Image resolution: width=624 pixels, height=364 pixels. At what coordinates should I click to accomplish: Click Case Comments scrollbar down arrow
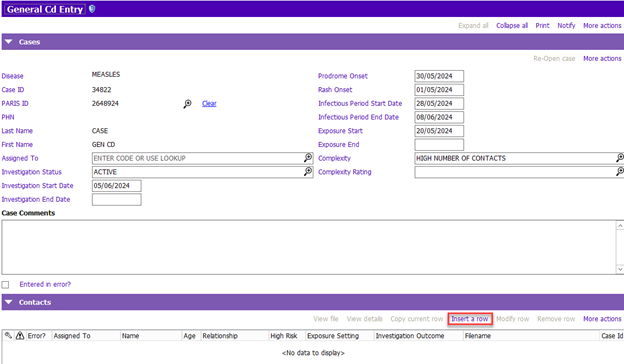point(620,269)
